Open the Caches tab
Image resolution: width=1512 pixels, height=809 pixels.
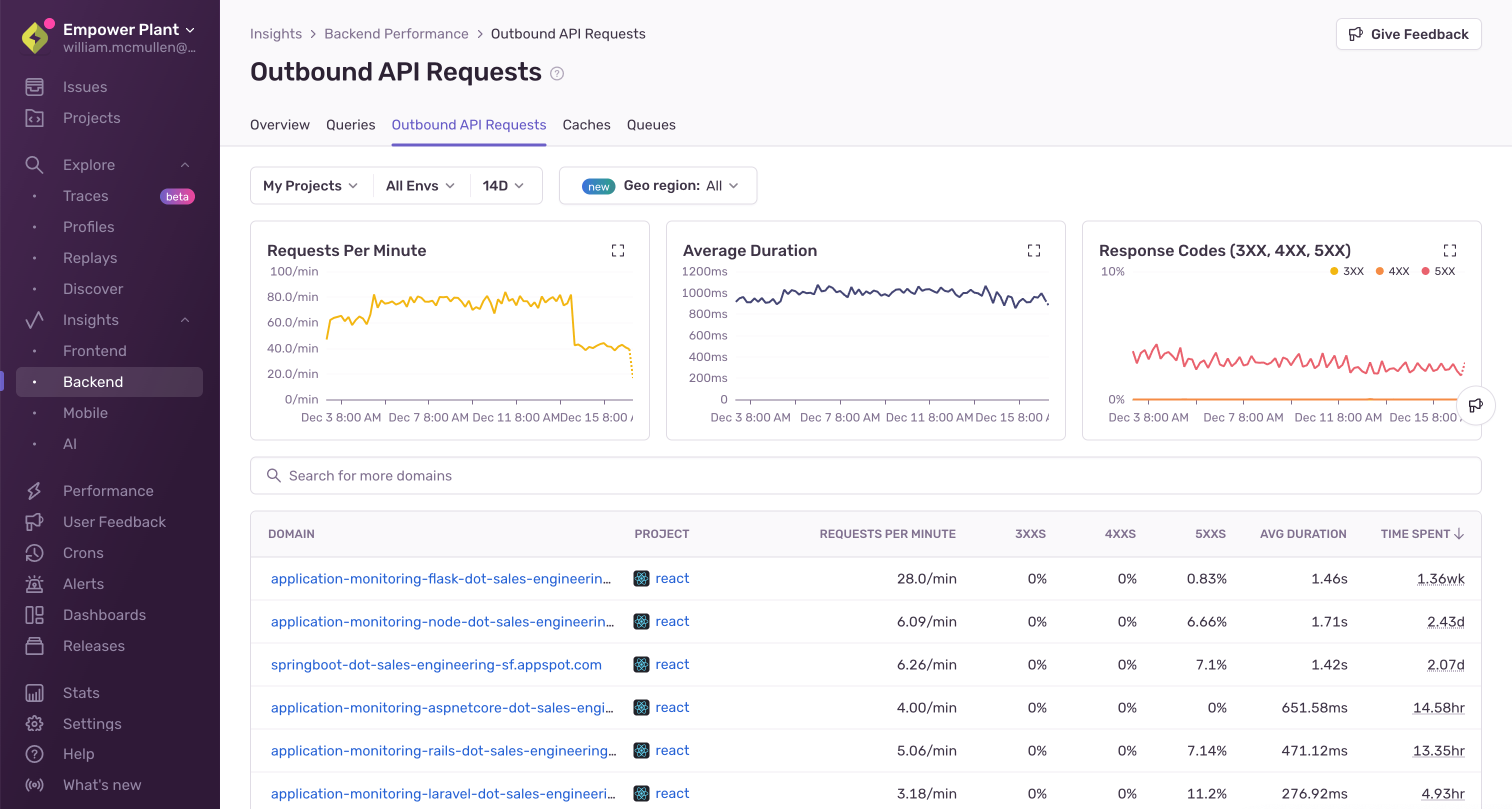[586, 124]
